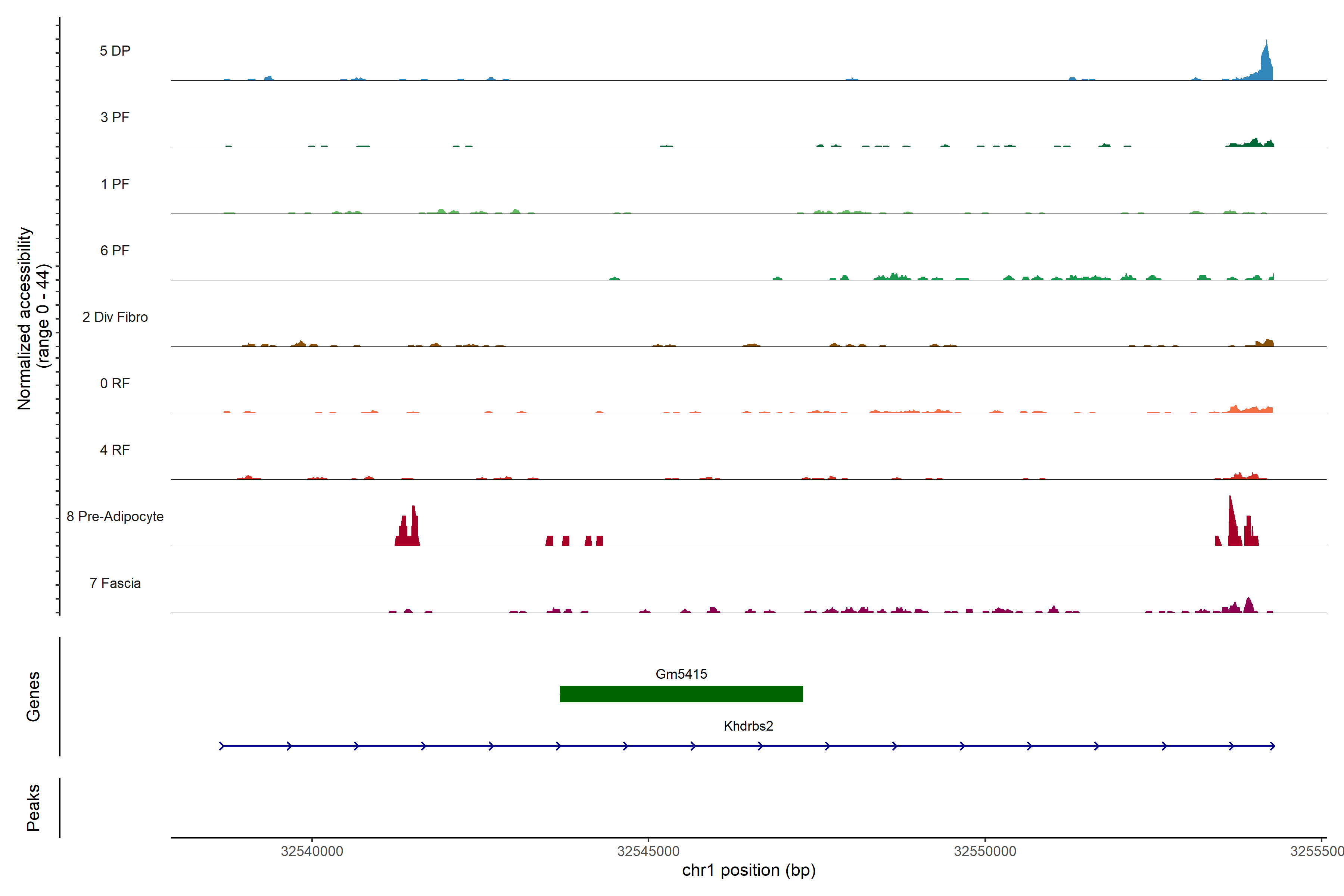The width and height of the screenshot is (1344, 896).
Task: Click the 7 Fascia track label
Action: 115,583
